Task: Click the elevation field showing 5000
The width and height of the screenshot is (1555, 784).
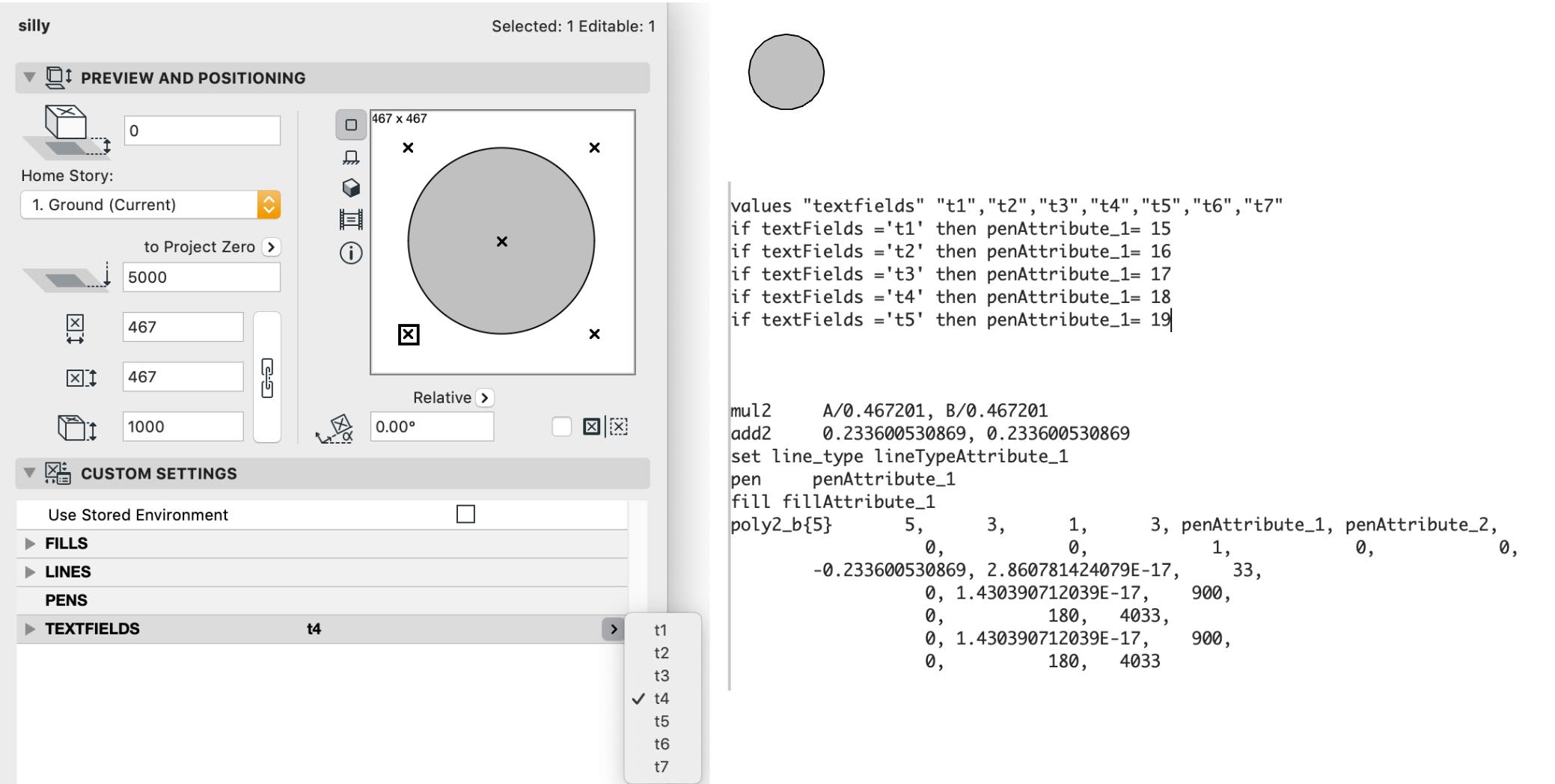Action: point(201,277)
